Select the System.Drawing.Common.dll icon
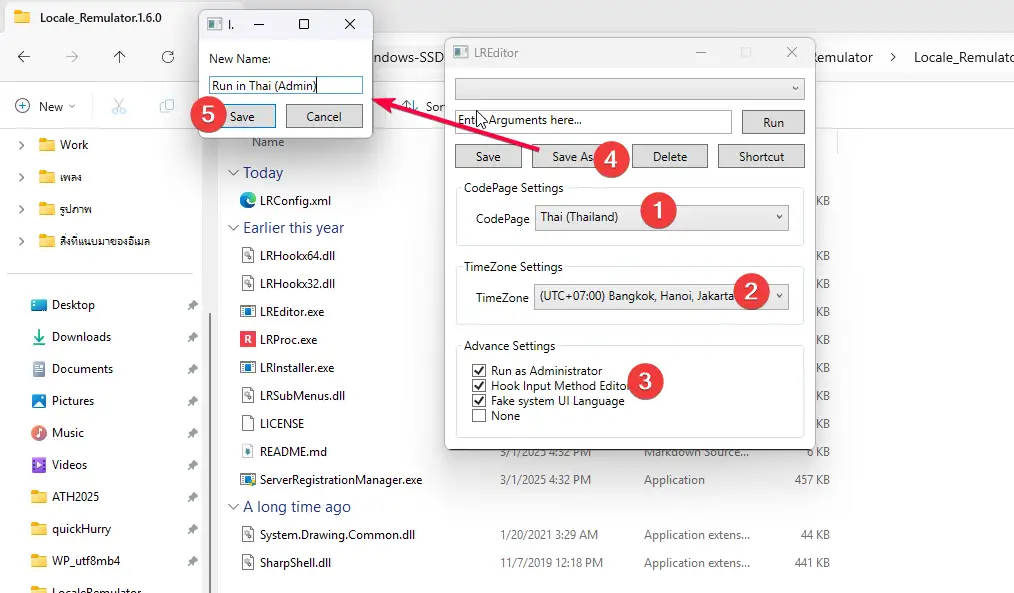Image resolution: width=1014 pixels, height=593 pixels. [x=248, y=535]
